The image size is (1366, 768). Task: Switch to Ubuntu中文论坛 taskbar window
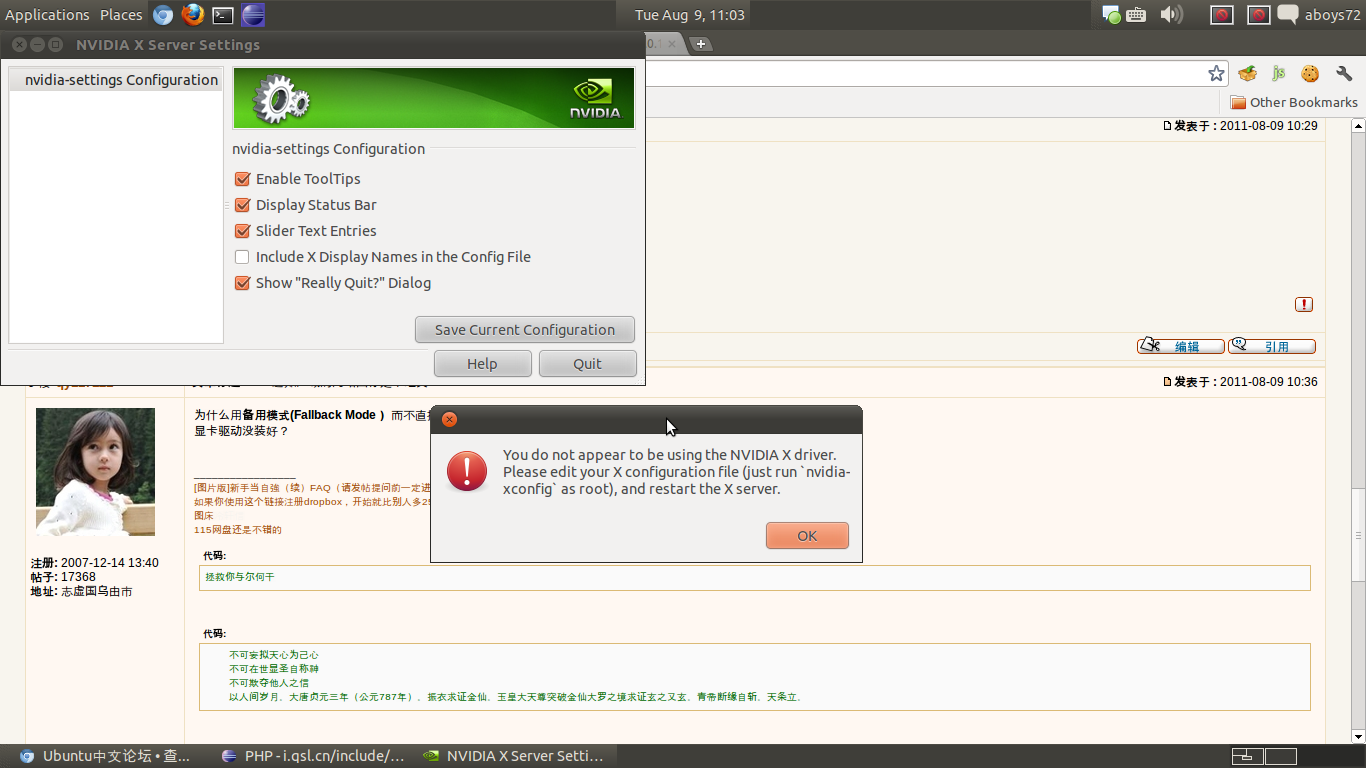tap(106, 756)
